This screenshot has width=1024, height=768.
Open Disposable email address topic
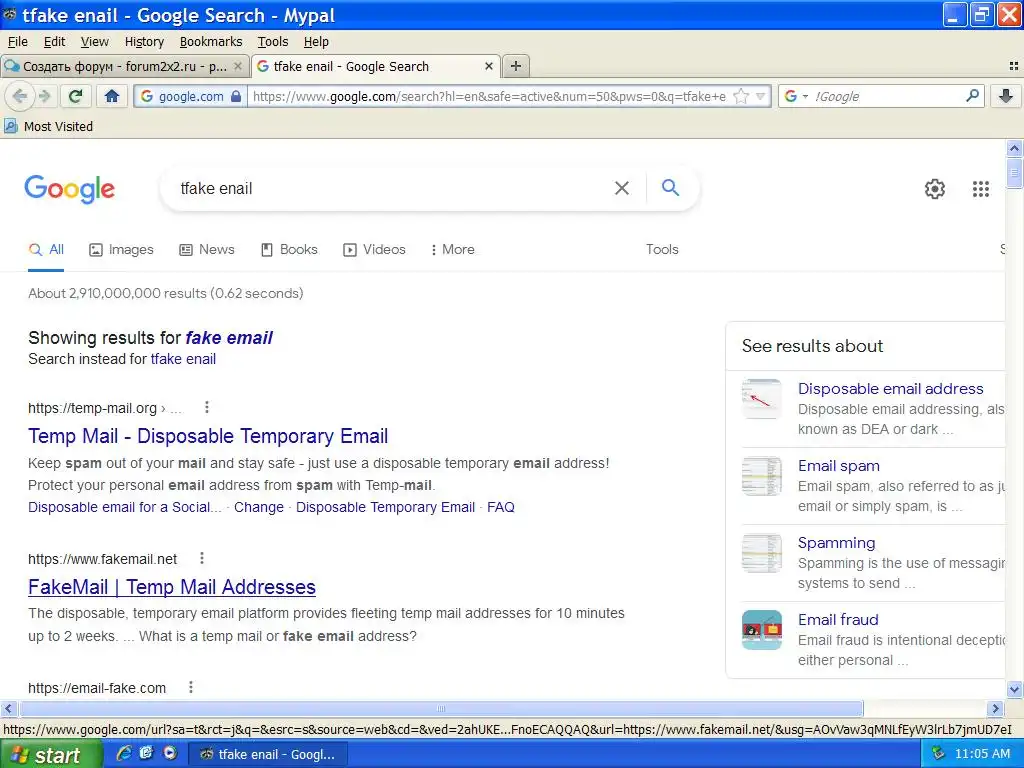tap(890, 389)
